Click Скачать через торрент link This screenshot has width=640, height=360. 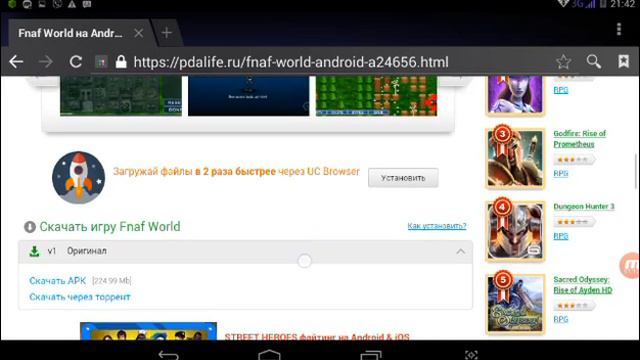click(80, 297)
